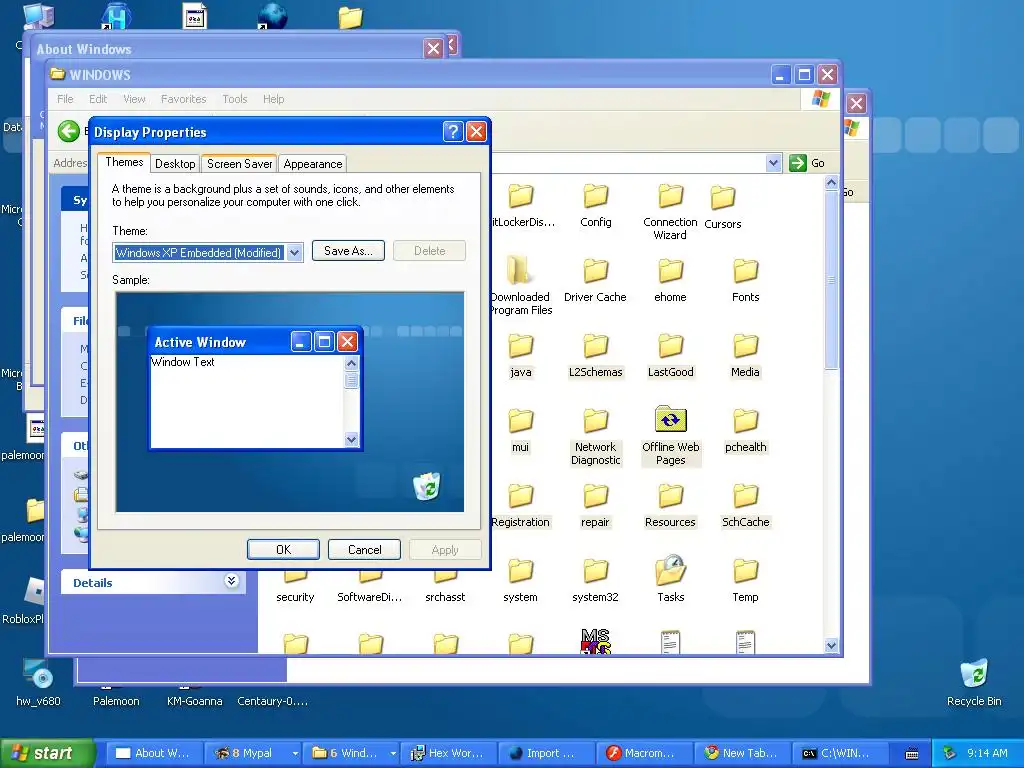Switch to C:\WIN... taskbar button
The height and width of the screenshot is (768, 1024).
(x=840, y=753)
